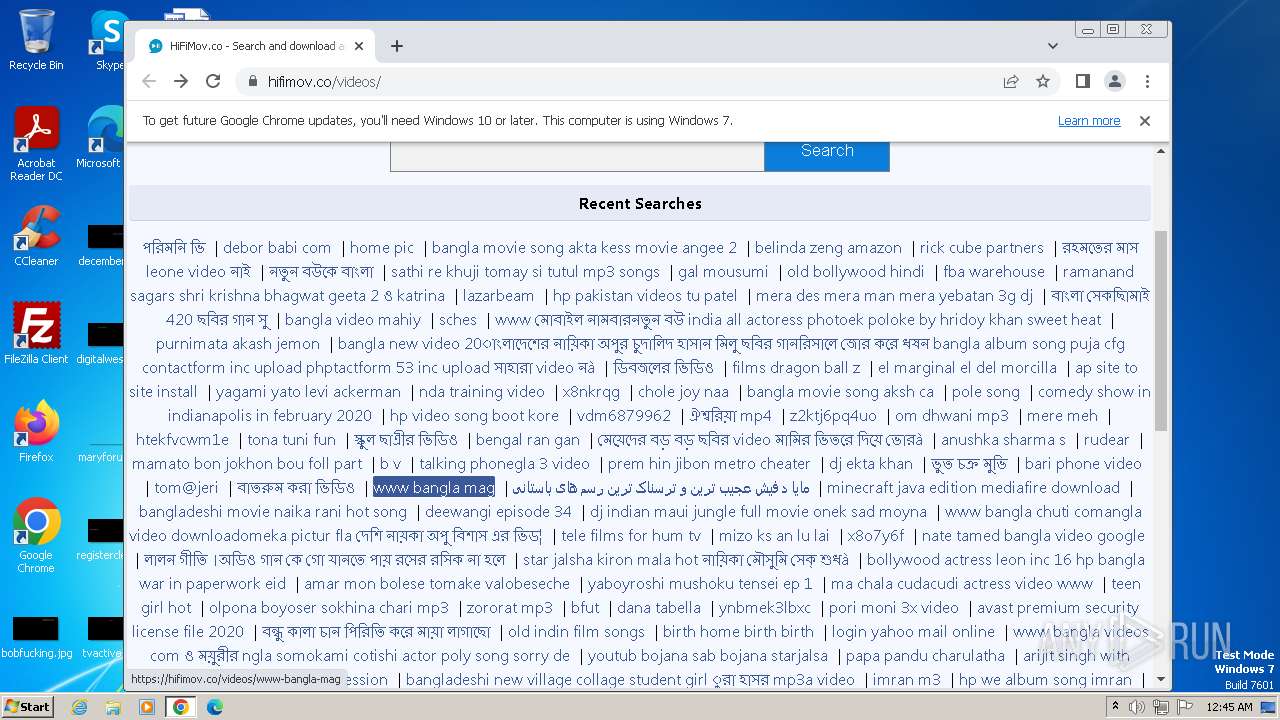
Task: Open 'rick cube partners' search link
Action: click(982, 248)
